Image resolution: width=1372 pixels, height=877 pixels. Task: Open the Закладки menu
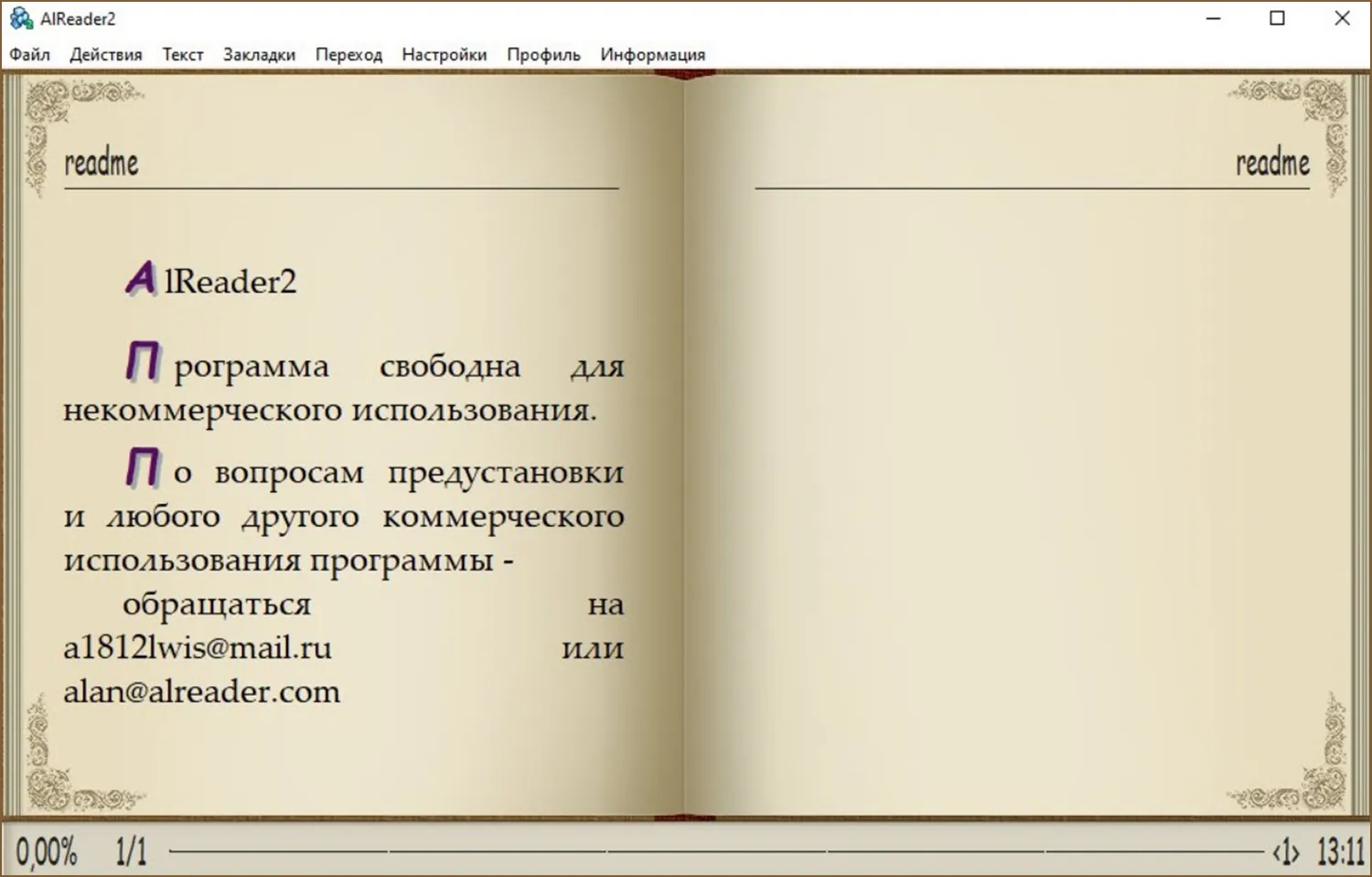(x=259, y=55)
